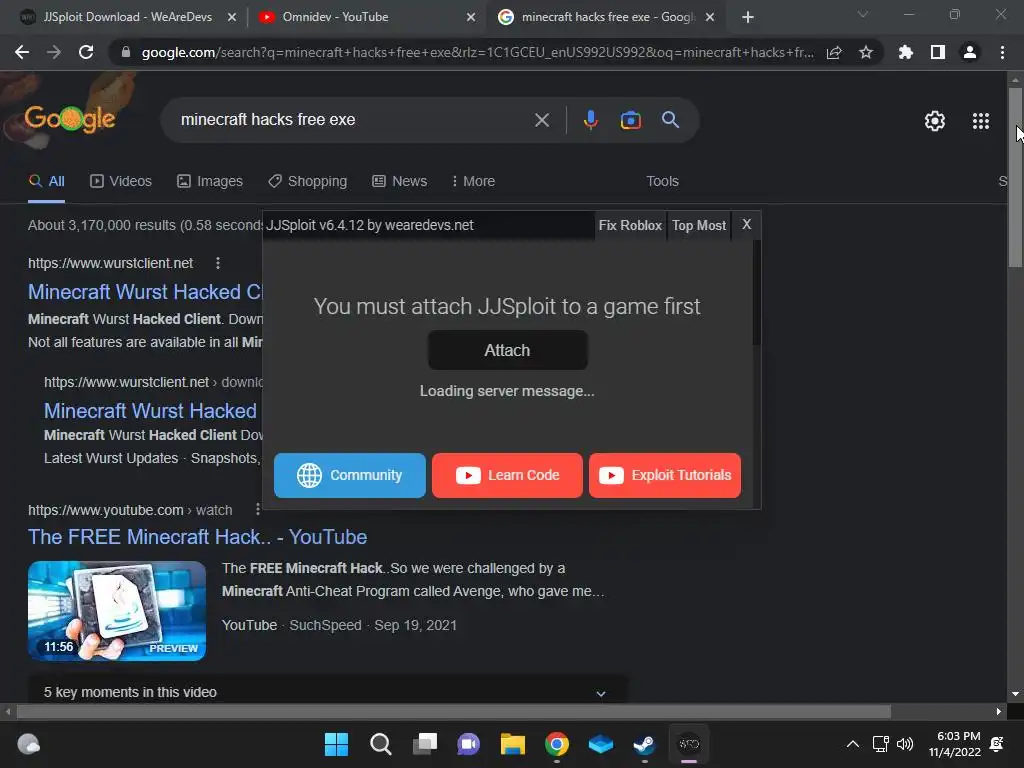
Task: Bookmark this page with the star icon
Action: pyautogui.click(x=866, y=52)
